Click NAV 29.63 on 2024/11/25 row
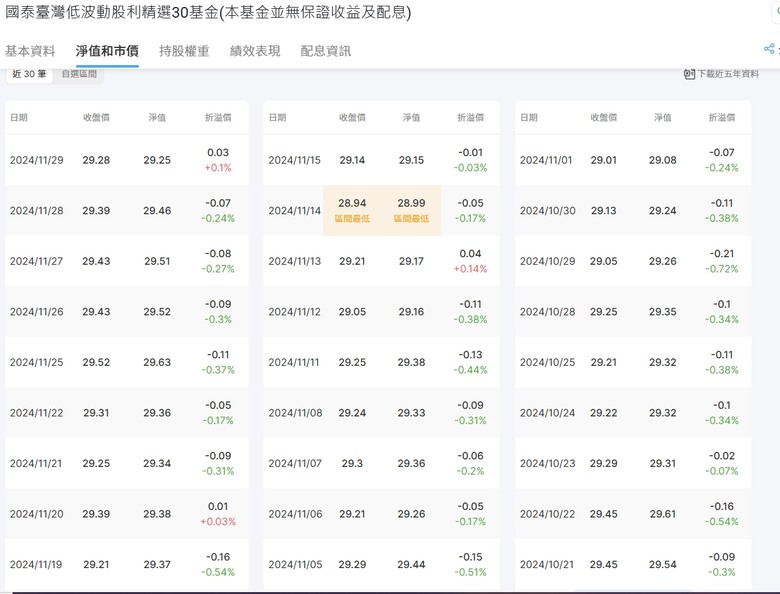780x594 pixels. pos(157,362)
